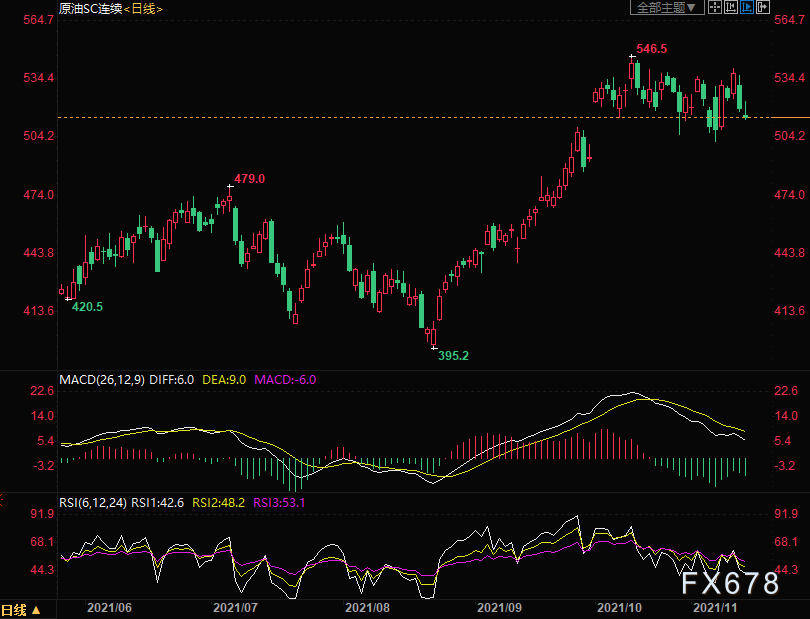Click the crosshair cursor icon in top toolbar
Screen dimensions: 810x619
click(x=715, y=7)
